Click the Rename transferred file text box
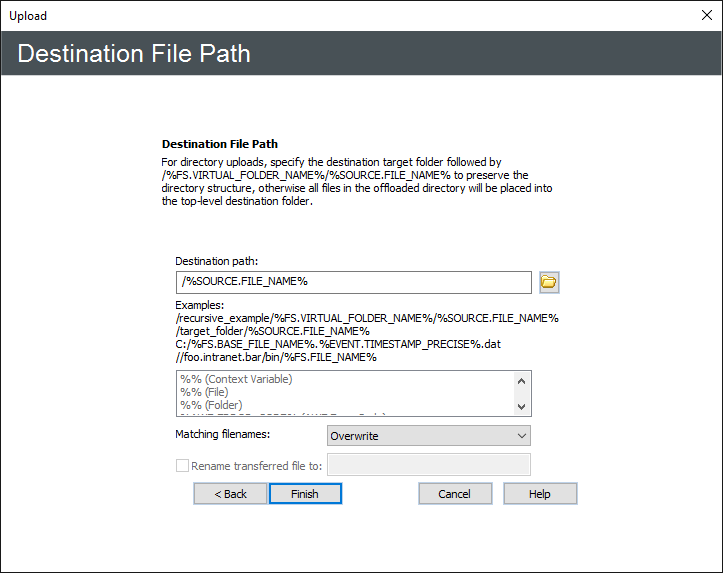Screen dimensions: 723x573 [x=429, y=465]
